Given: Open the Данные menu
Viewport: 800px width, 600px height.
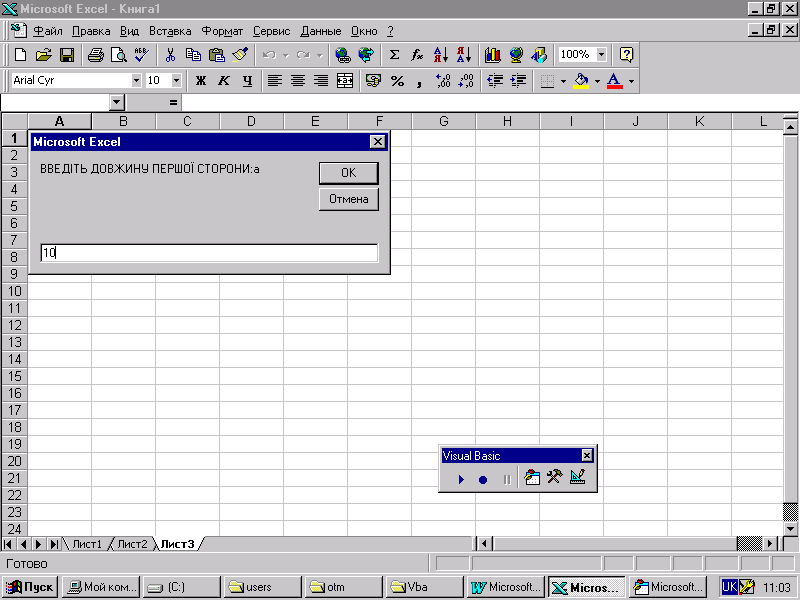Looking at the screenshot, I should [320, 31].
